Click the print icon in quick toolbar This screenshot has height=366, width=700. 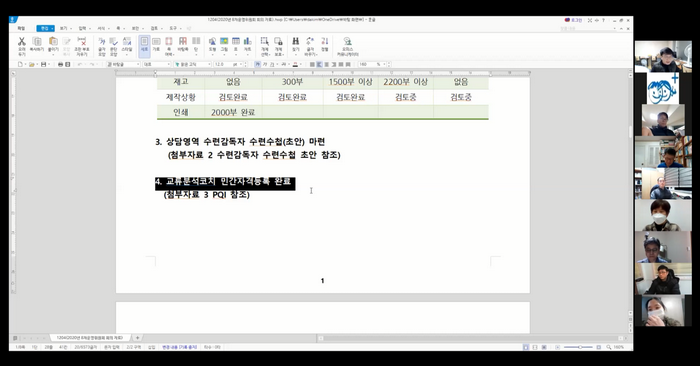61,64
